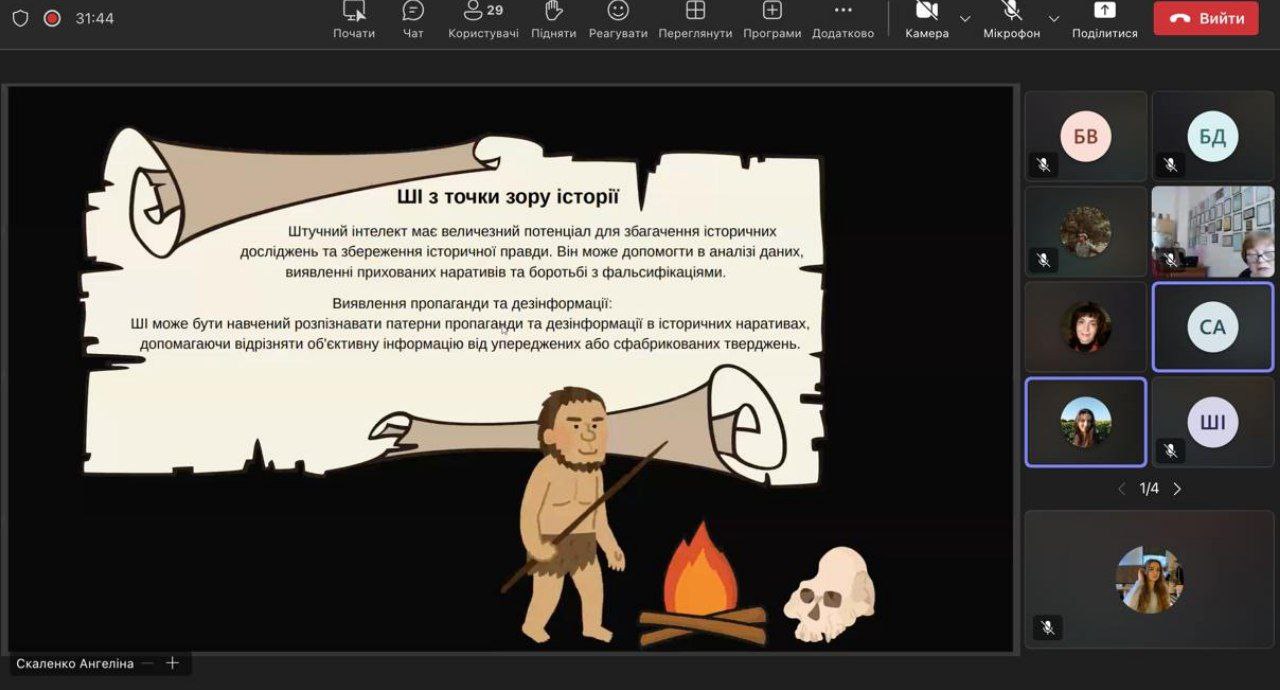Go to the previous participants page

click(1121, 489)
